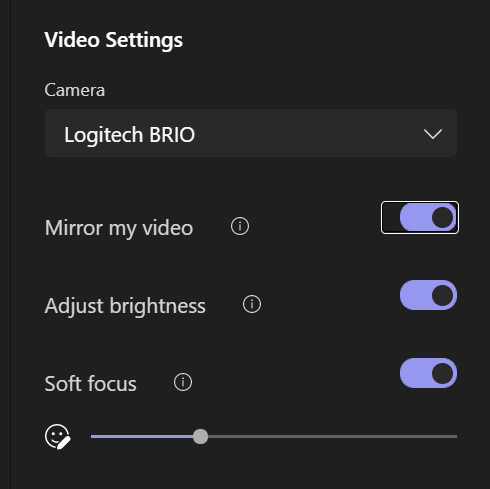490x489 pixels.
Task: Click the Mirror my video label
Action: tap(119, 228)
